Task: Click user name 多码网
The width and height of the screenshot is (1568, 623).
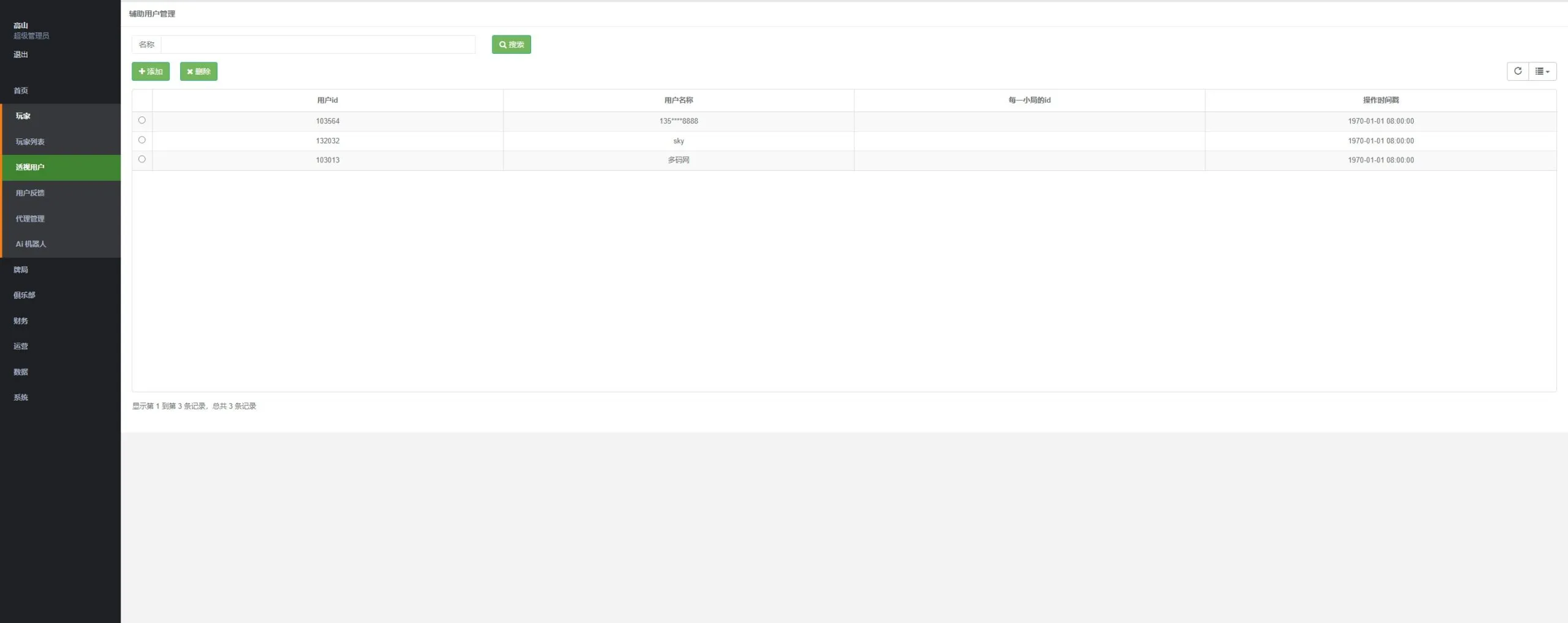Action: pos(679,160)
